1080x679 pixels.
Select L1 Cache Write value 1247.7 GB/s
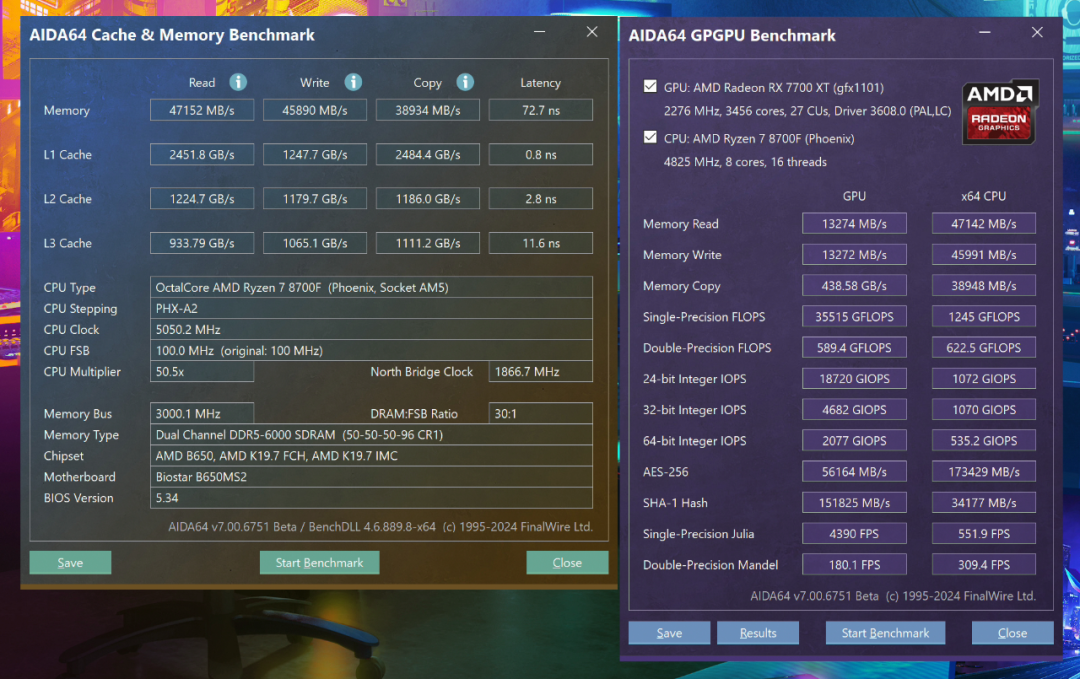pyautogui.click(x=315, y=154)
